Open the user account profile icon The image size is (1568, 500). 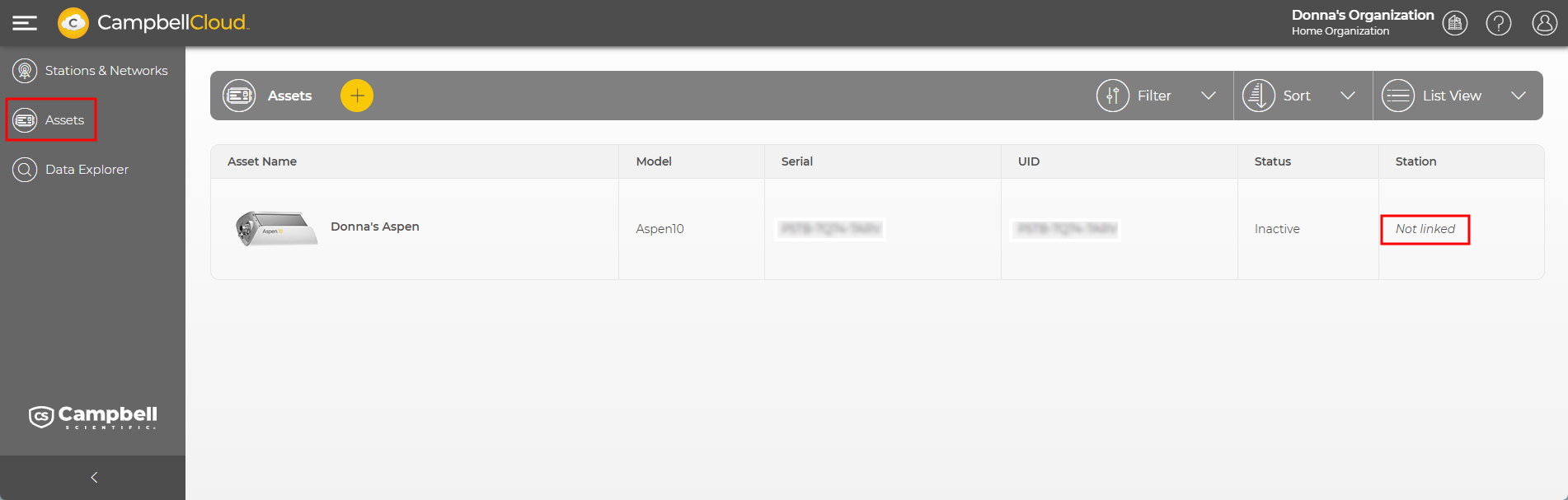coord(1544,23)
